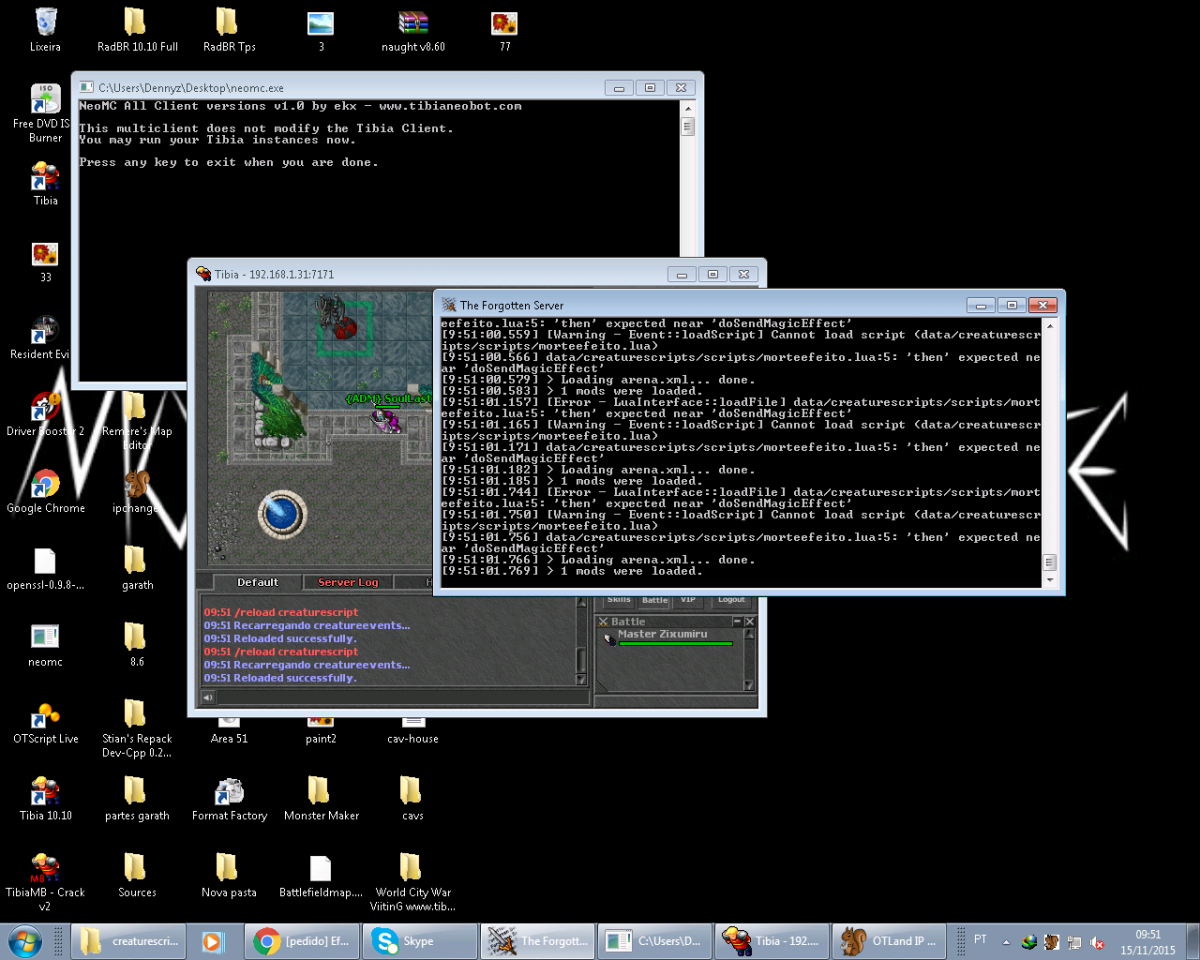Launch Resident Evil shortcut
This screenshot has width=1200, height=960.
40,337
